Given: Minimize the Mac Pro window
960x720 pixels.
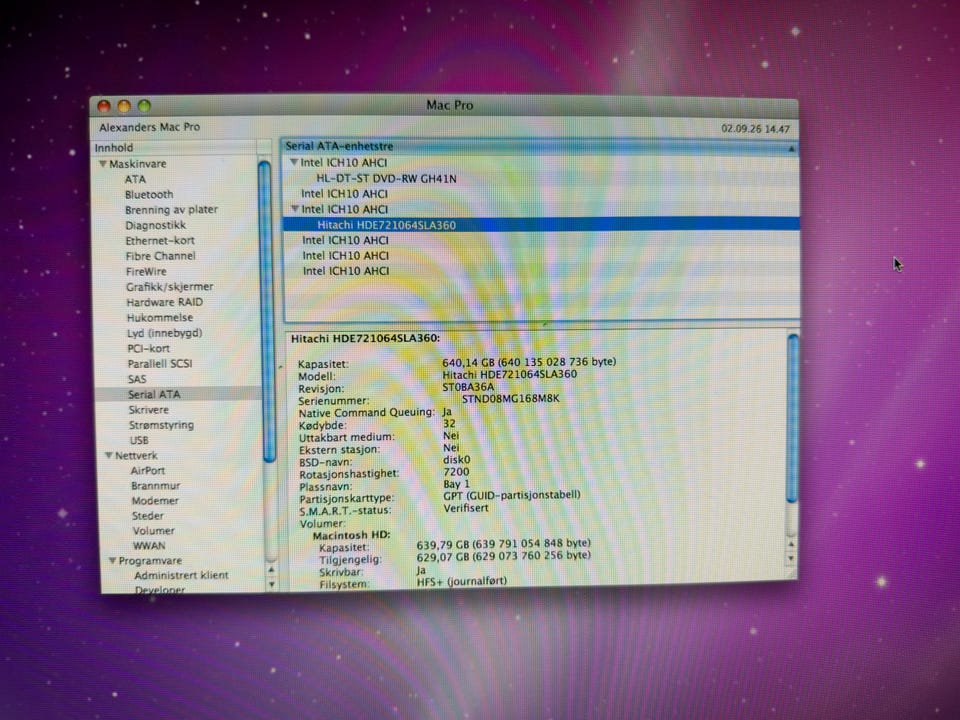Looking at the screenshot, I should click(x=124, y=107).
